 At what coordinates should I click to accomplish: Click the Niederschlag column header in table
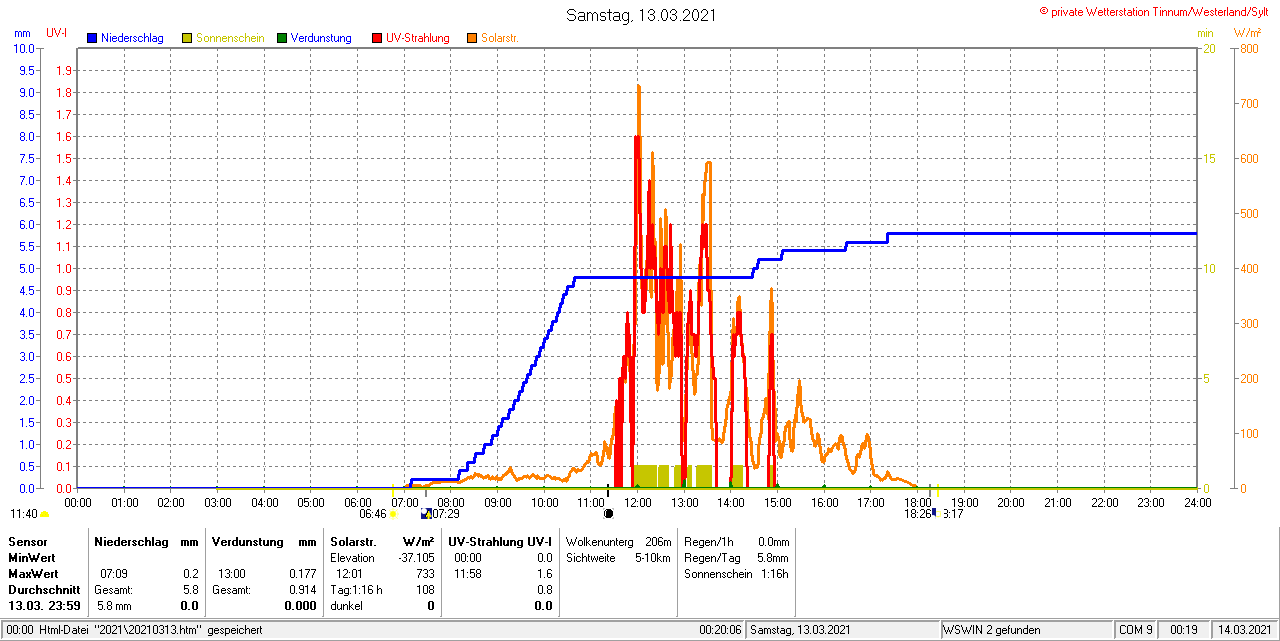(130, 541)
